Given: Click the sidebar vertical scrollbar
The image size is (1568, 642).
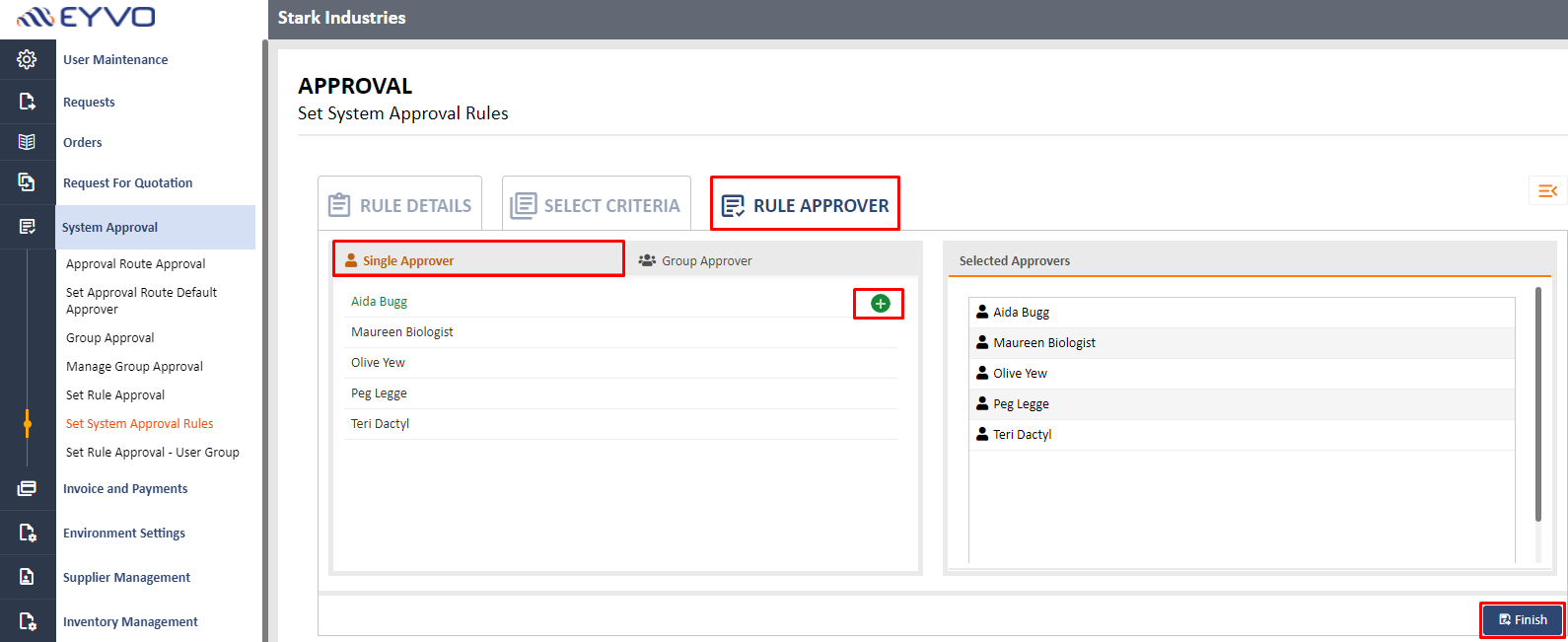Looking at the screenshot, I should coord(264,340).
